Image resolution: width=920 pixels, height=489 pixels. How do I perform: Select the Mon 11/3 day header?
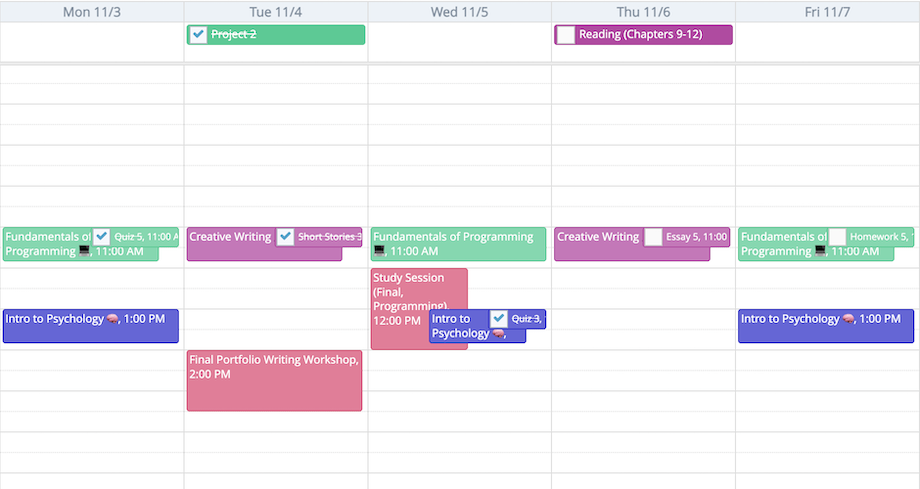click(91, 11)
